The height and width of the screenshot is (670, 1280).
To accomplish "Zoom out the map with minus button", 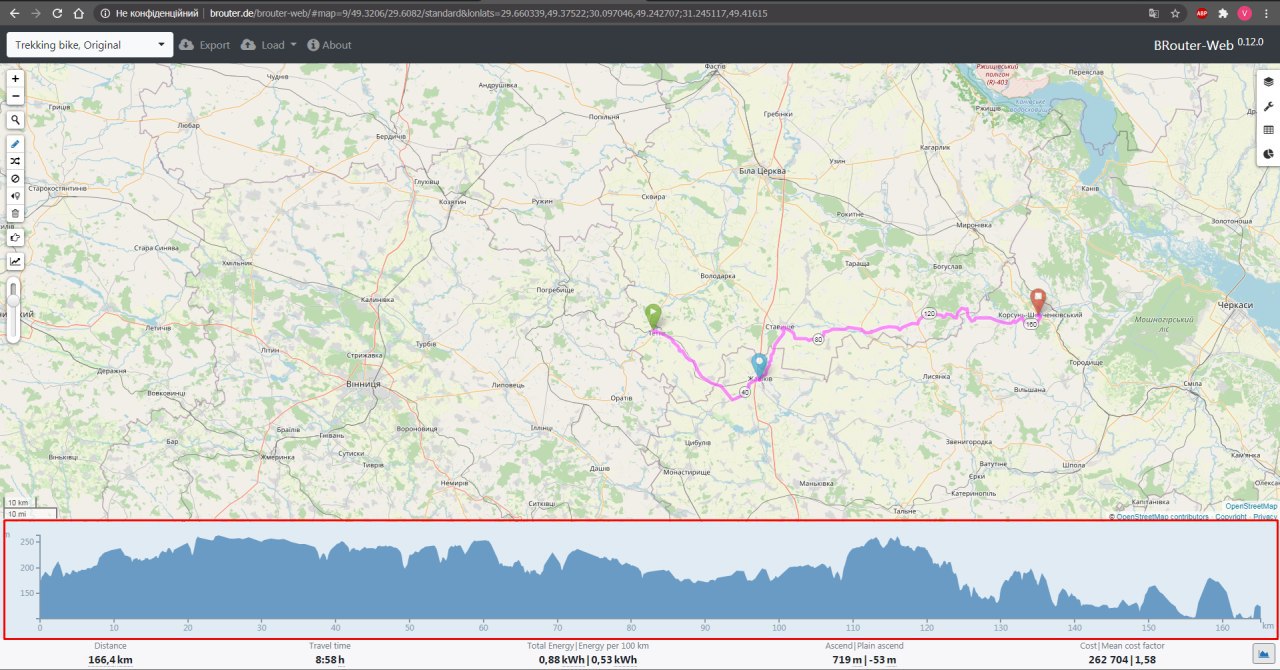I will tap(15, 96).
